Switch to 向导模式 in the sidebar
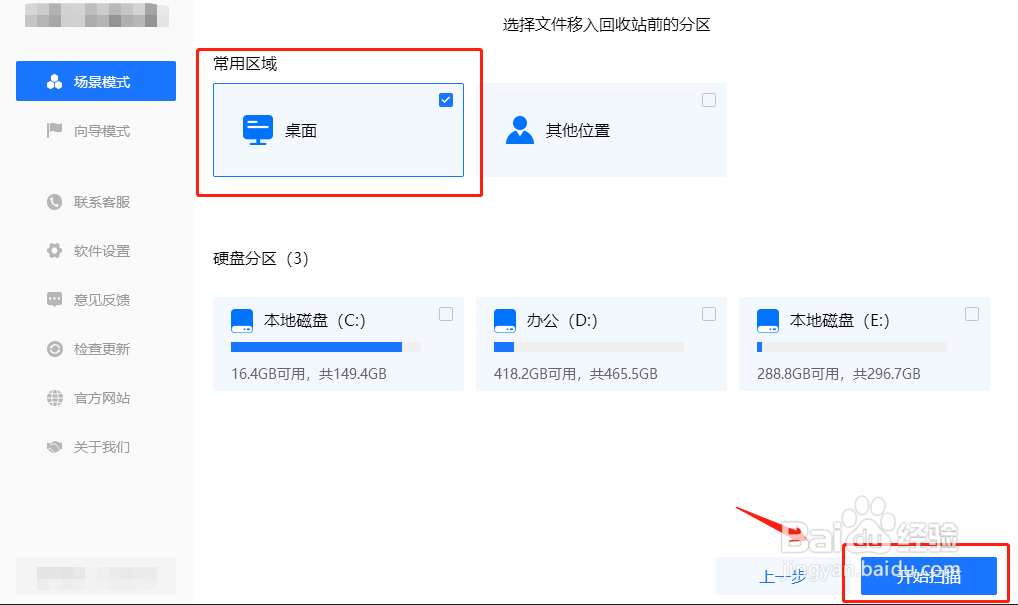The image size is (1018, 605). pos(95,130)
